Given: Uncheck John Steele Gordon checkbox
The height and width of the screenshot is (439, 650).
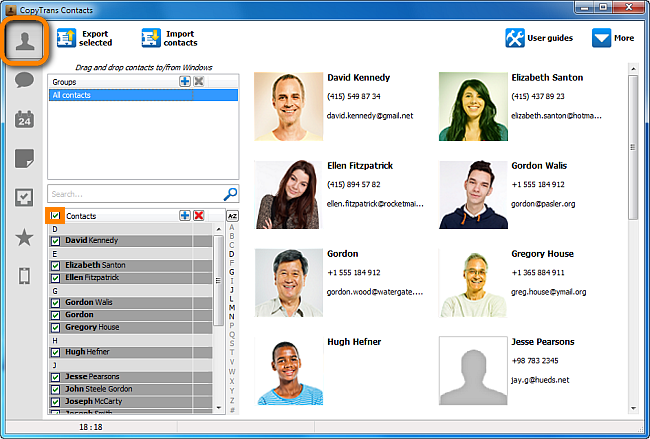Looking at the screenshot, I should (x=56, y=390).
